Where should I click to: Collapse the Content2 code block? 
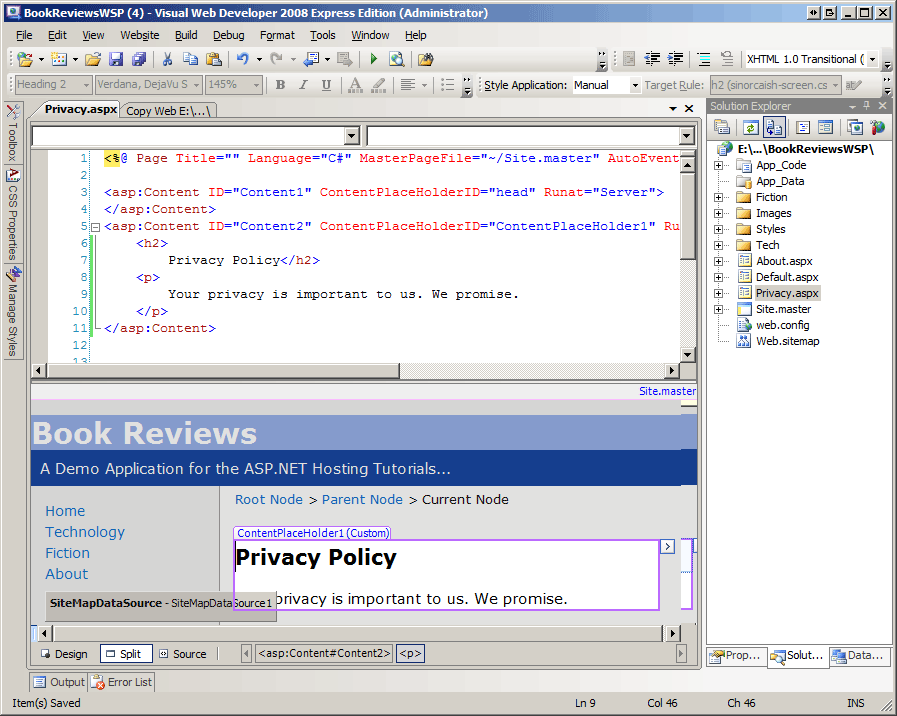tap(95, 227)
